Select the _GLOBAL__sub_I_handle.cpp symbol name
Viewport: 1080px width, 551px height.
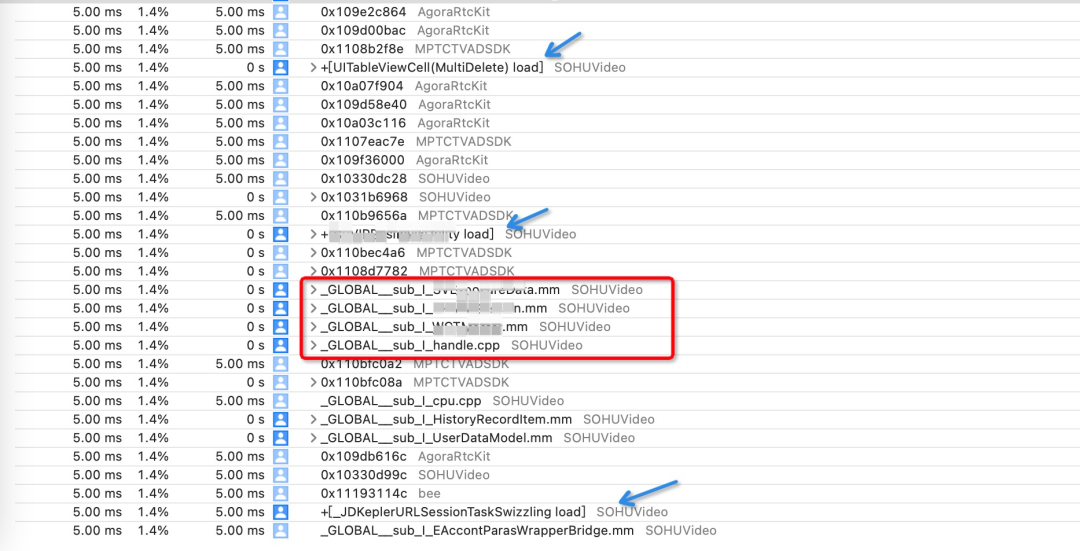pyautogui.click(x=411, y=345)
